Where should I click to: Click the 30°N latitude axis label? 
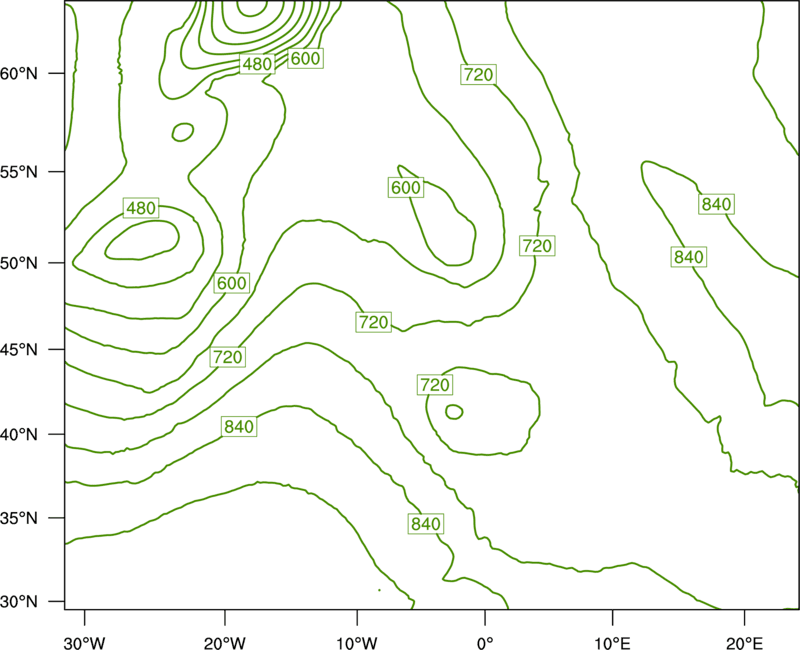click(x=19, y=602)
